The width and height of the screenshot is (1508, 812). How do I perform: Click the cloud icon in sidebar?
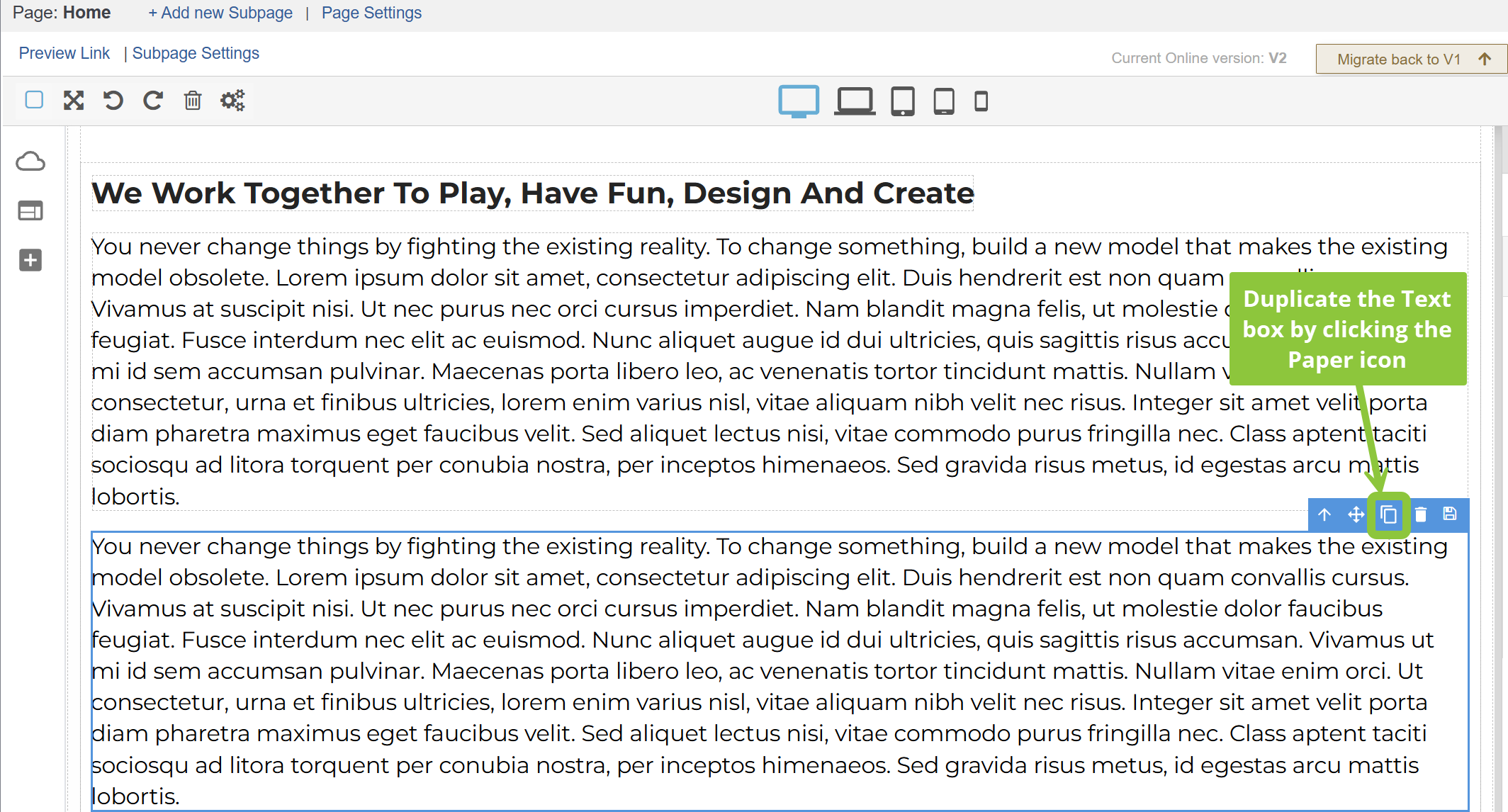[x=30, y=162]
